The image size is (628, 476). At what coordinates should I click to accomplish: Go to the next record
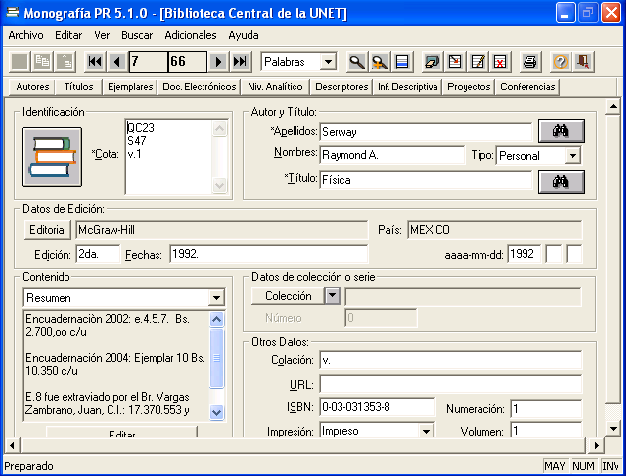pyautogui.click(x=218, y=62)
